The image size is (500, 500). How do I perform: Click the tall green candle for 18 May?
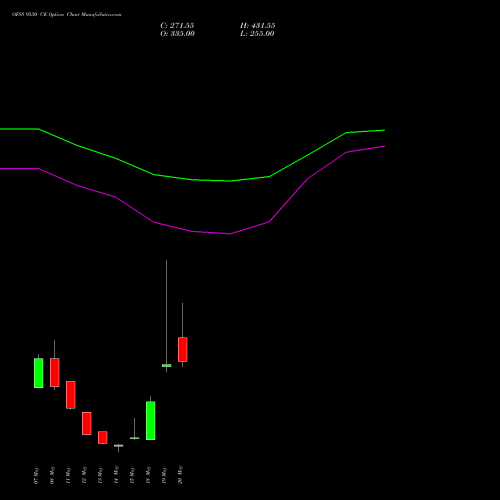pos(151,420)
